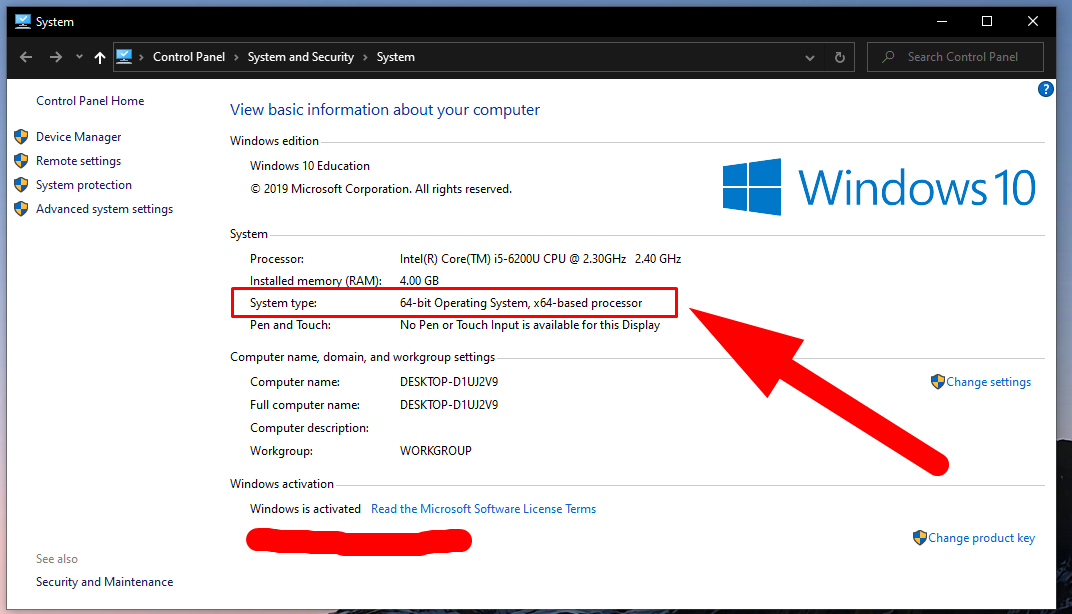The image size is (1072, 614).
Task: Select the 'Windows 10 Education' text
Action: (x=310, y=165)
